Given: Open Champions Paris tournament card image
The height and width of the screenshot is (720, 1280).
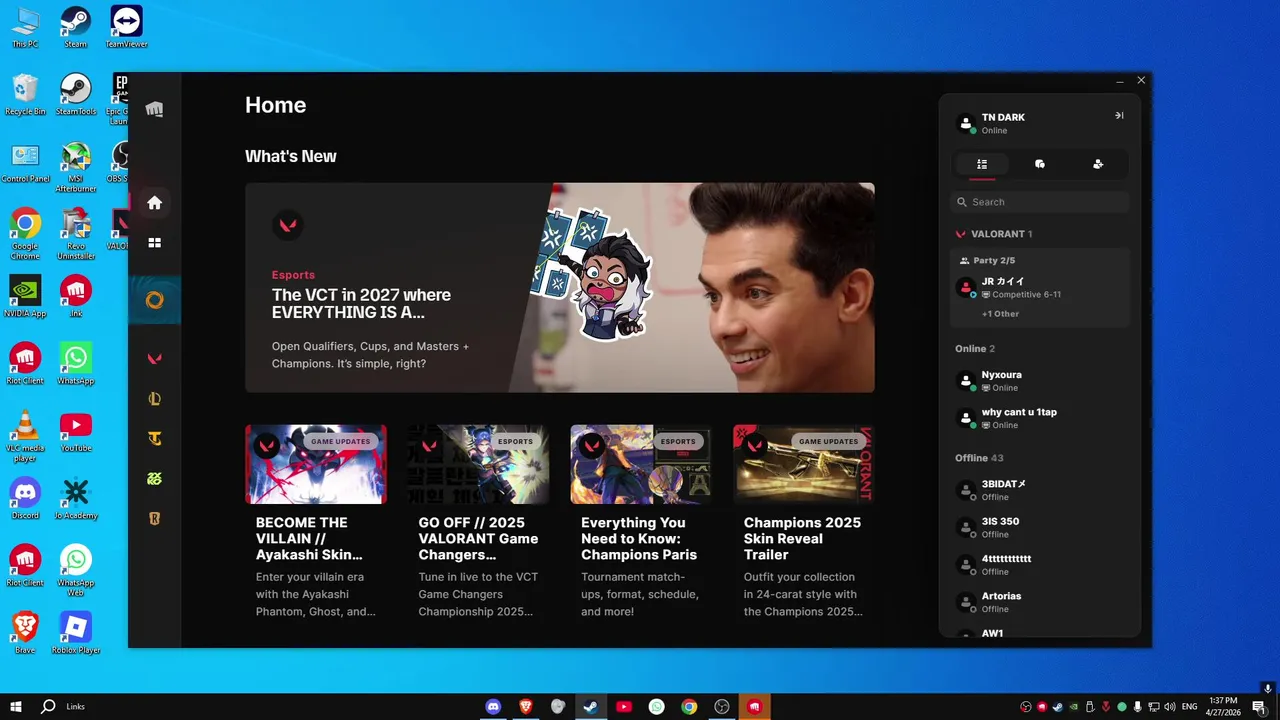Looking at the screenshot, I should pyautogui.click(x=641, y=464).
